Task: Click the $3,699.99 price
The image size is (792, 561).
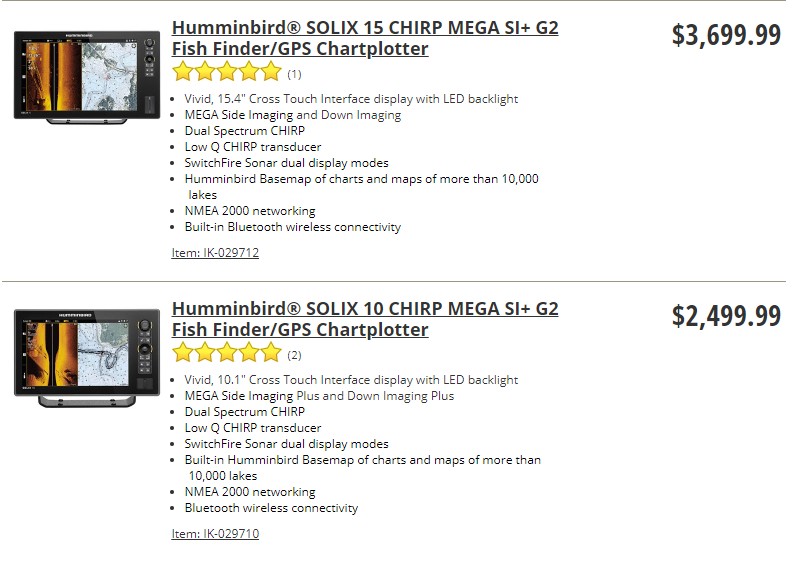Action: tap(726, 35)
